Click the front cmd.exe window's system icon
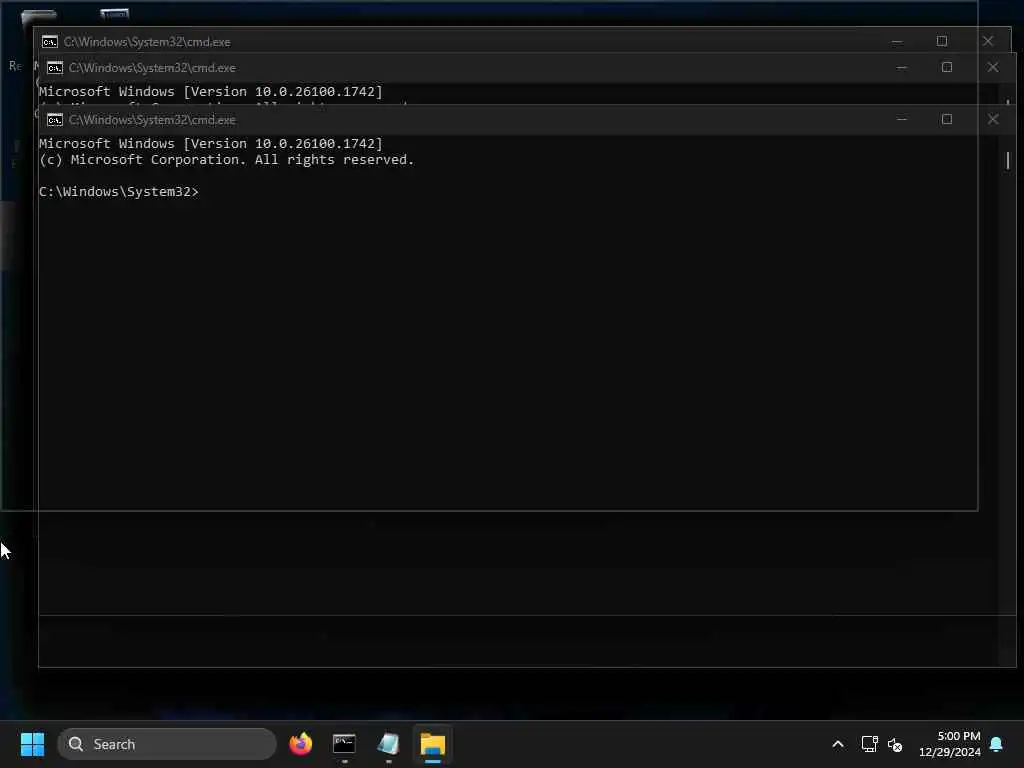 55,120
